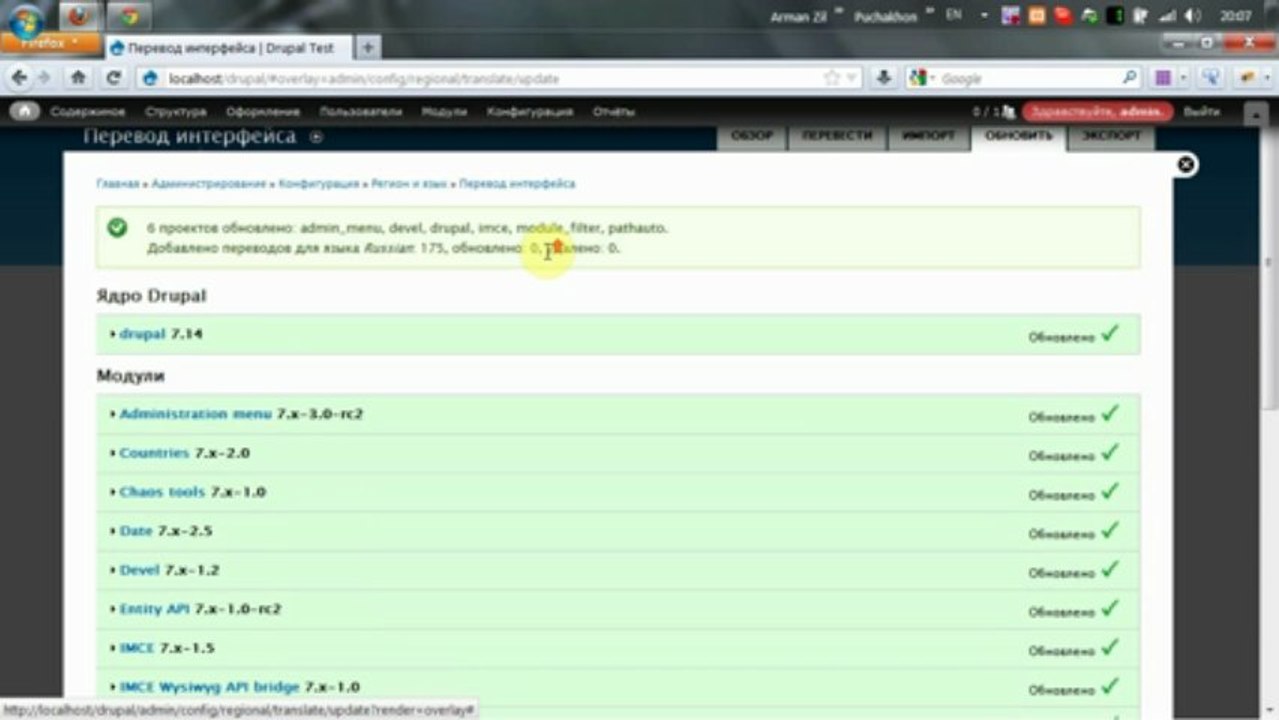Expand the drupal 7.14 row

tap(618, 334)
